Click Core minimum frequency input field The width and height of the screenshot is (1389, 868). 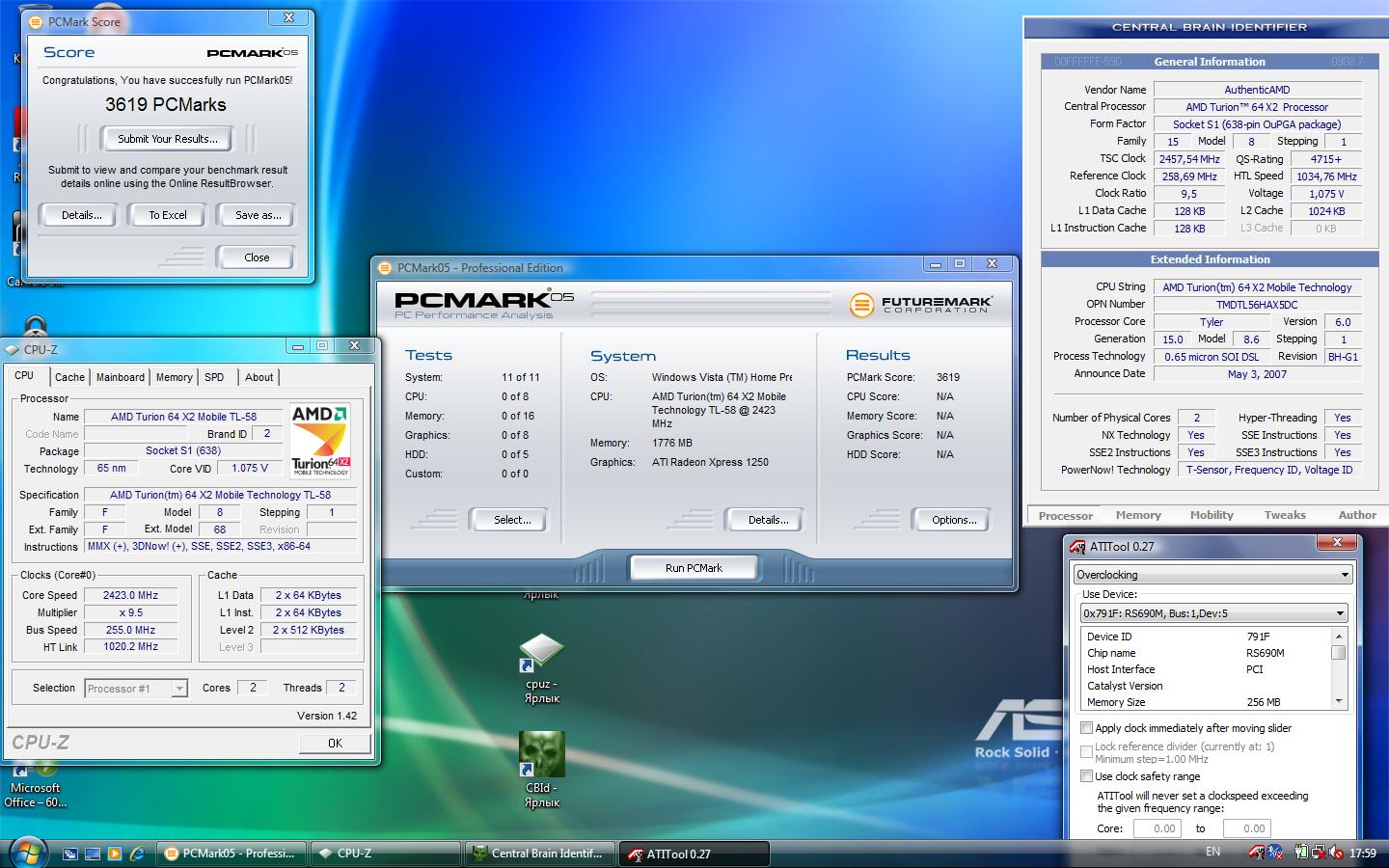(x=1157, y=828)
